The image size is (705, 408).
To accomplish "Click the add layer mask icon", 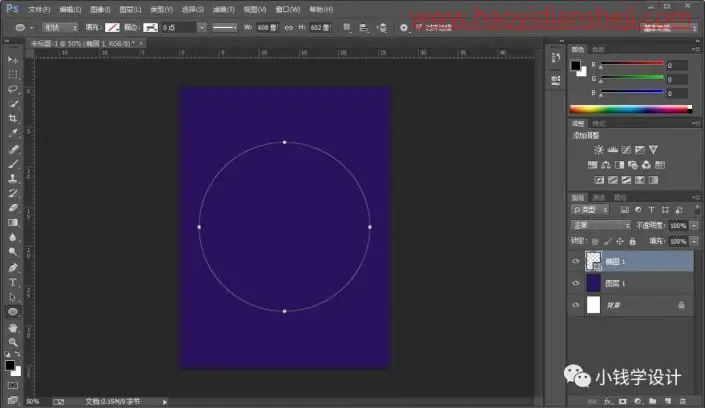I will [x=623, y=401].
